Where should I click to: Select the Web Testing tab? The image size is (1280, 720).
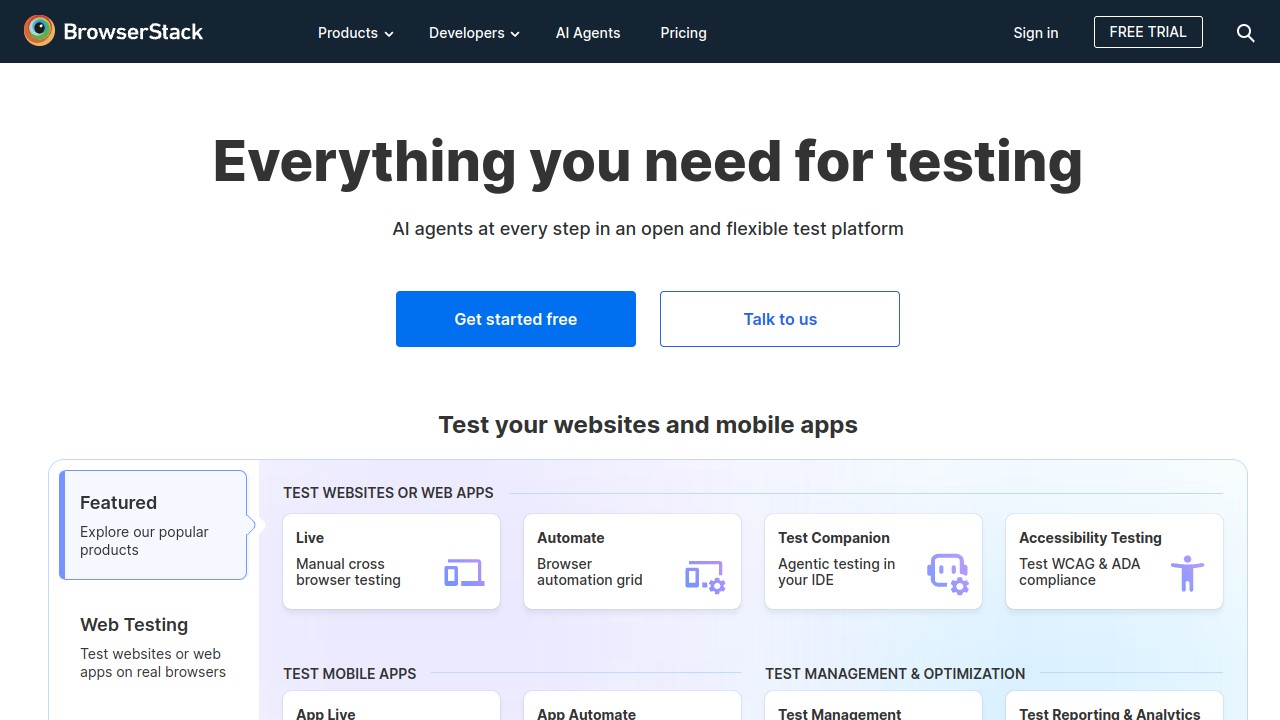(153, 647)
